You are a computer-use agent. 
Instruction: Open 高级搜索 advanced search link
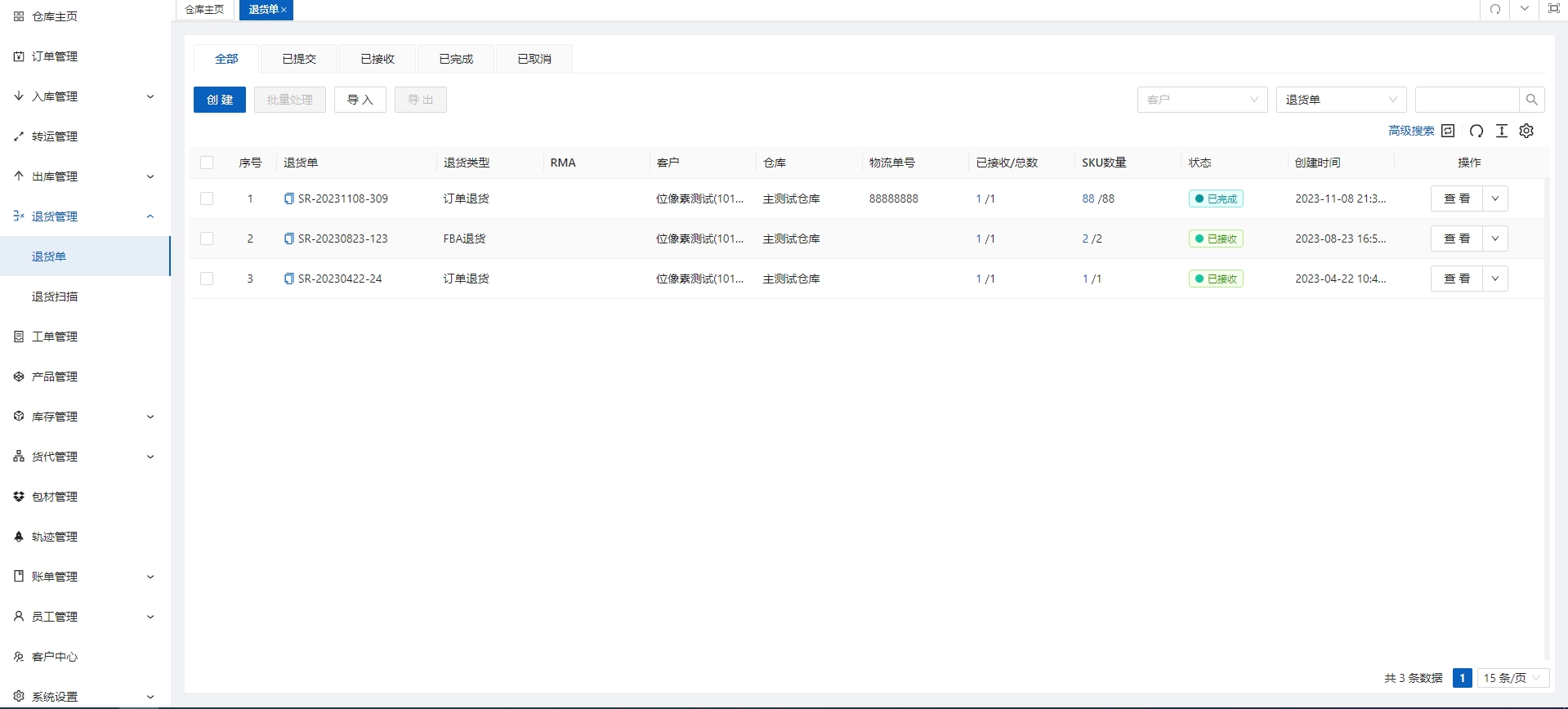click(x=1411, y=131)
